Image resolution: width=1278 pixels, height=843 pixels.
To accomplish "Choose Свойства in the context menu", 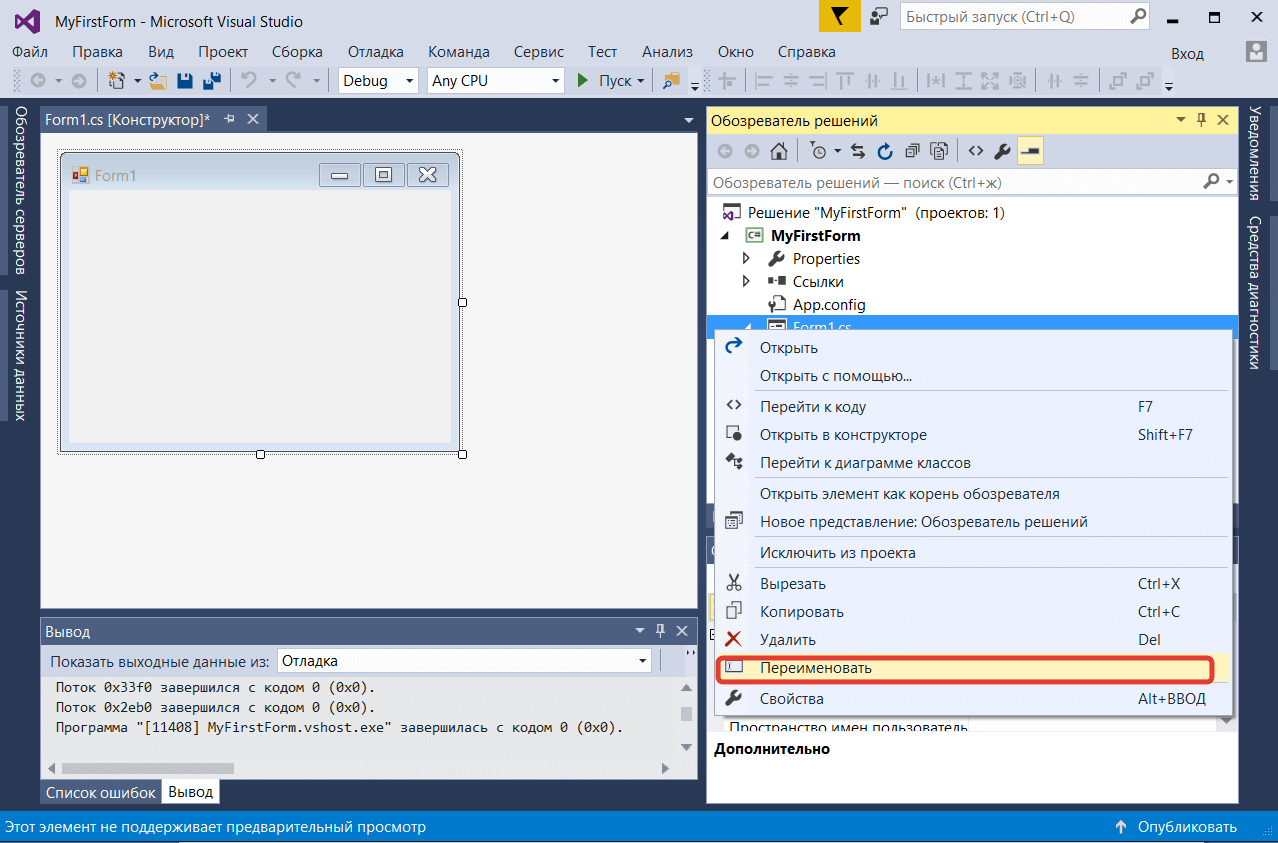I will pyautogui.click(x=973, y=699).
